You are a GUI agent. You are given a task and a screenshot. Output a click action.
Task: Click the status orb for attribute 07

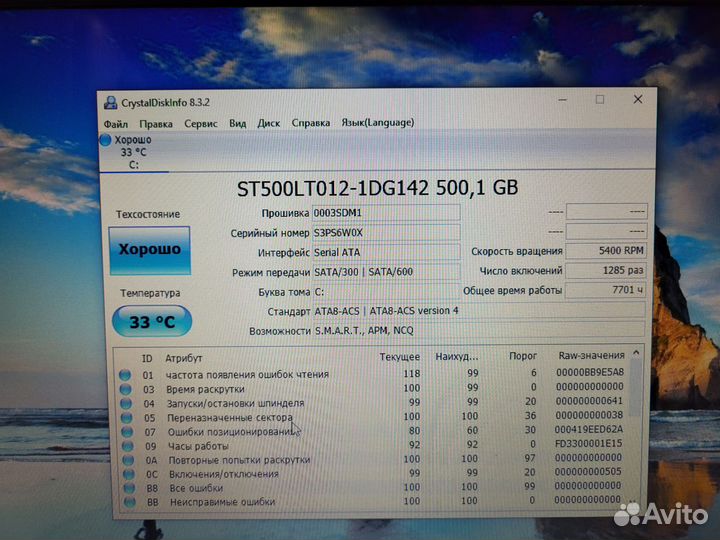(127, 432)
